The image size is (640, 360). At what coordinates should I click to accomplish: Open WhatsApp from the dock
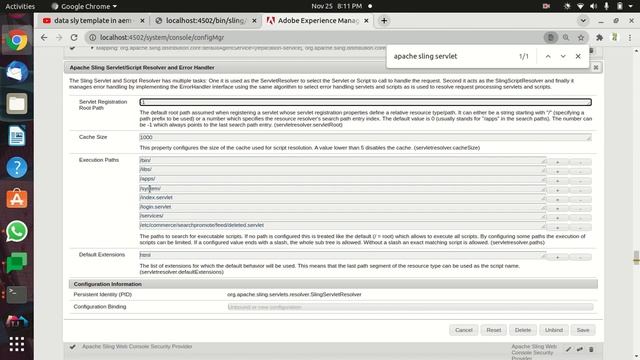pyautogui.click(x=17, y=231)
